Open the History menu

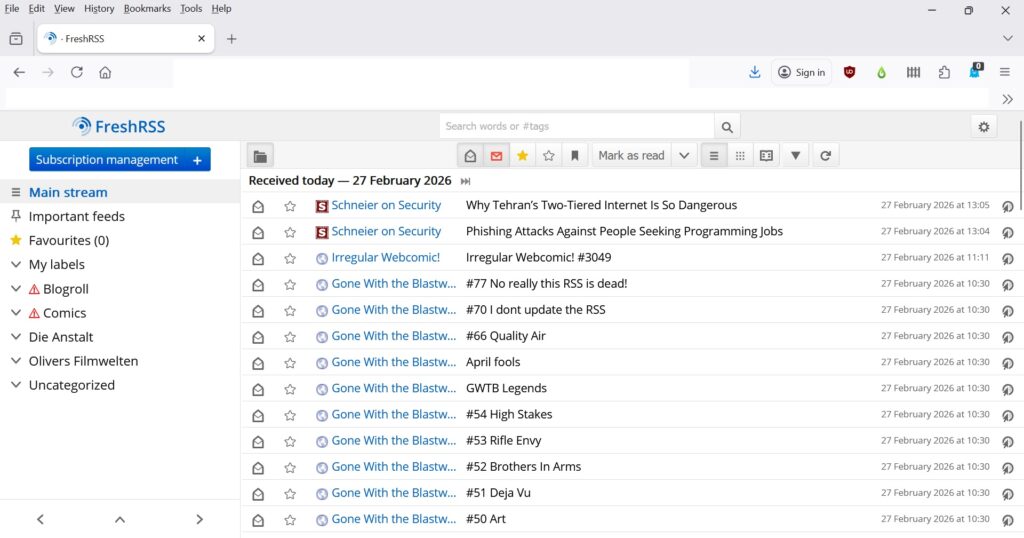(x=99, y=9)
